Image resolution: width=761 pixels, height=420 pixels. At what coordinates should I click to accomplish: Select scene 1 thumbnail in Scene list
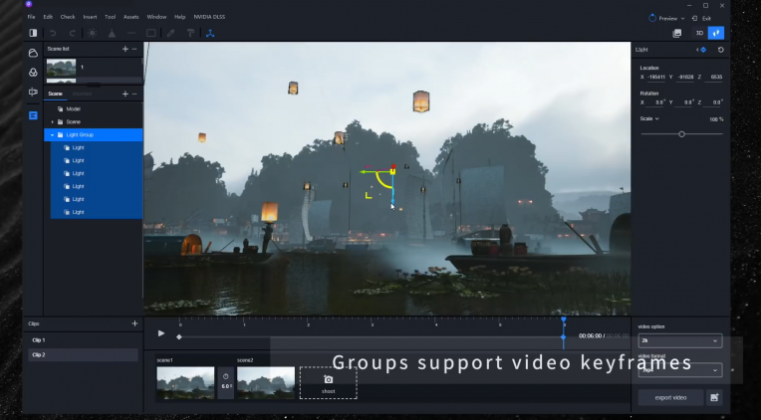click(61, 67)
